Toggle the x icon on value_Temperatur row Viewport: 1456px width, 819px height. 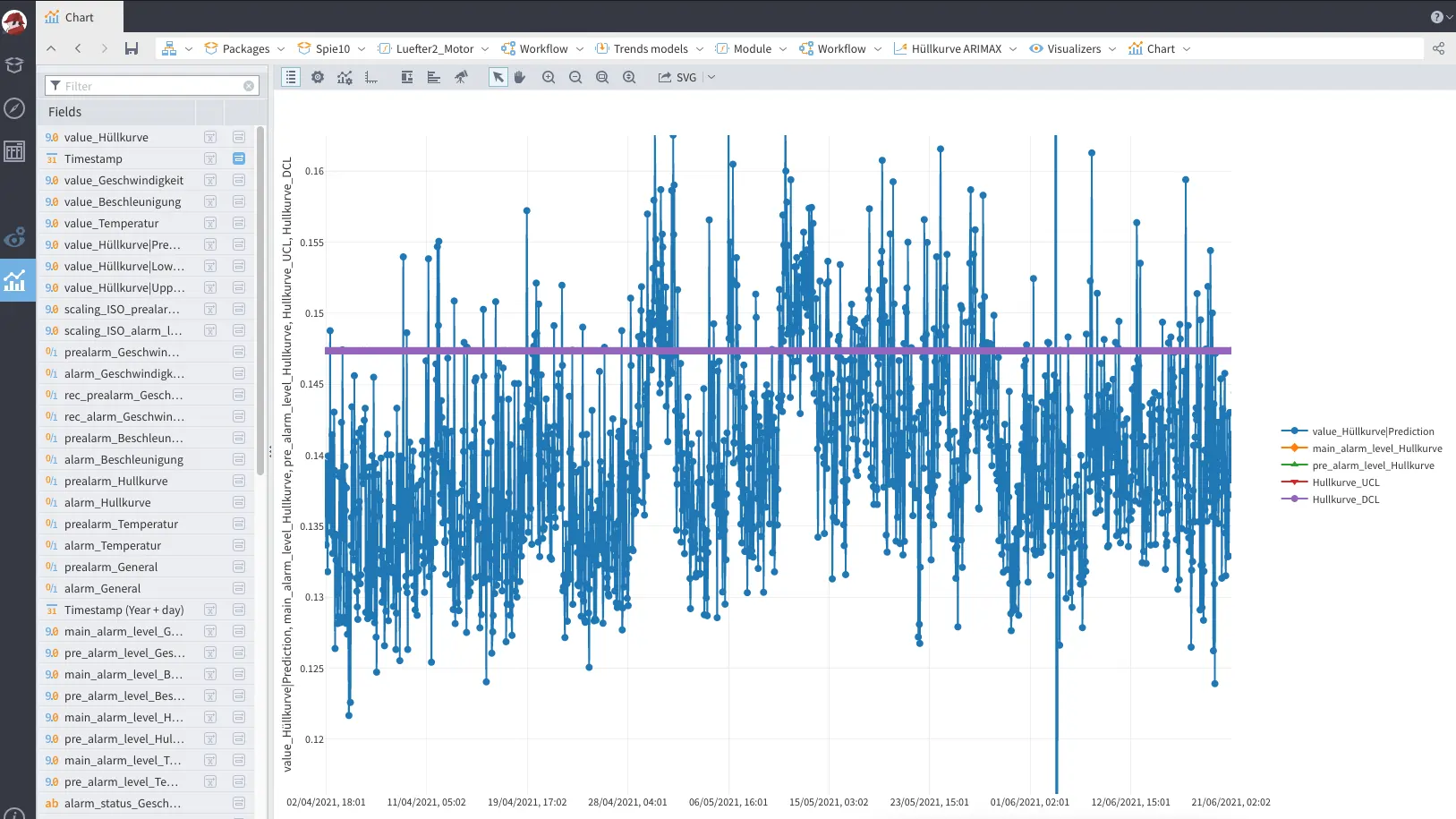tap(210, 223)
